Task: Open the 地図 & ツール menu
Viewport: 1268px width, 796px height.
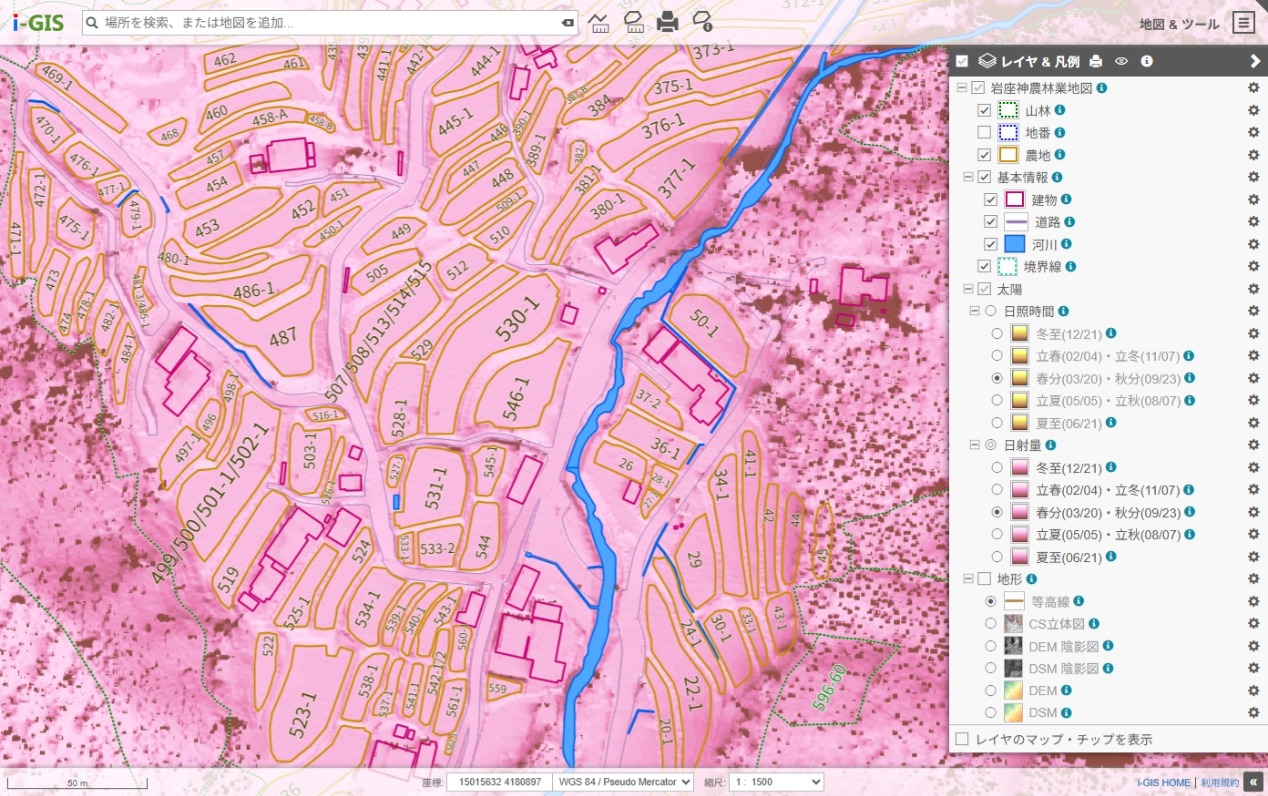Action: (1179, 23)
